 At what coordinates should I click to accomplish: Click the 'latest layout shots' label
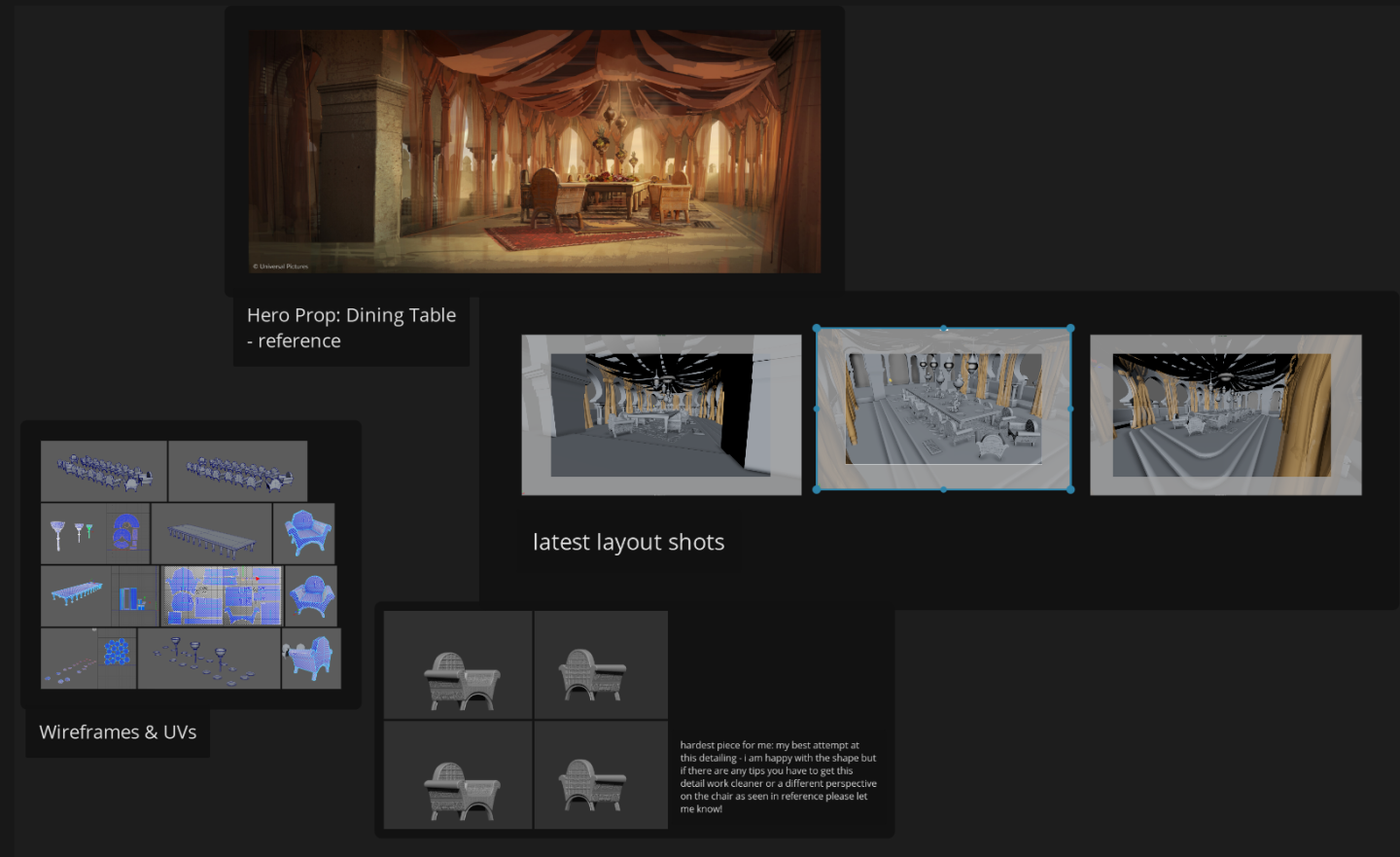(628, 542)
